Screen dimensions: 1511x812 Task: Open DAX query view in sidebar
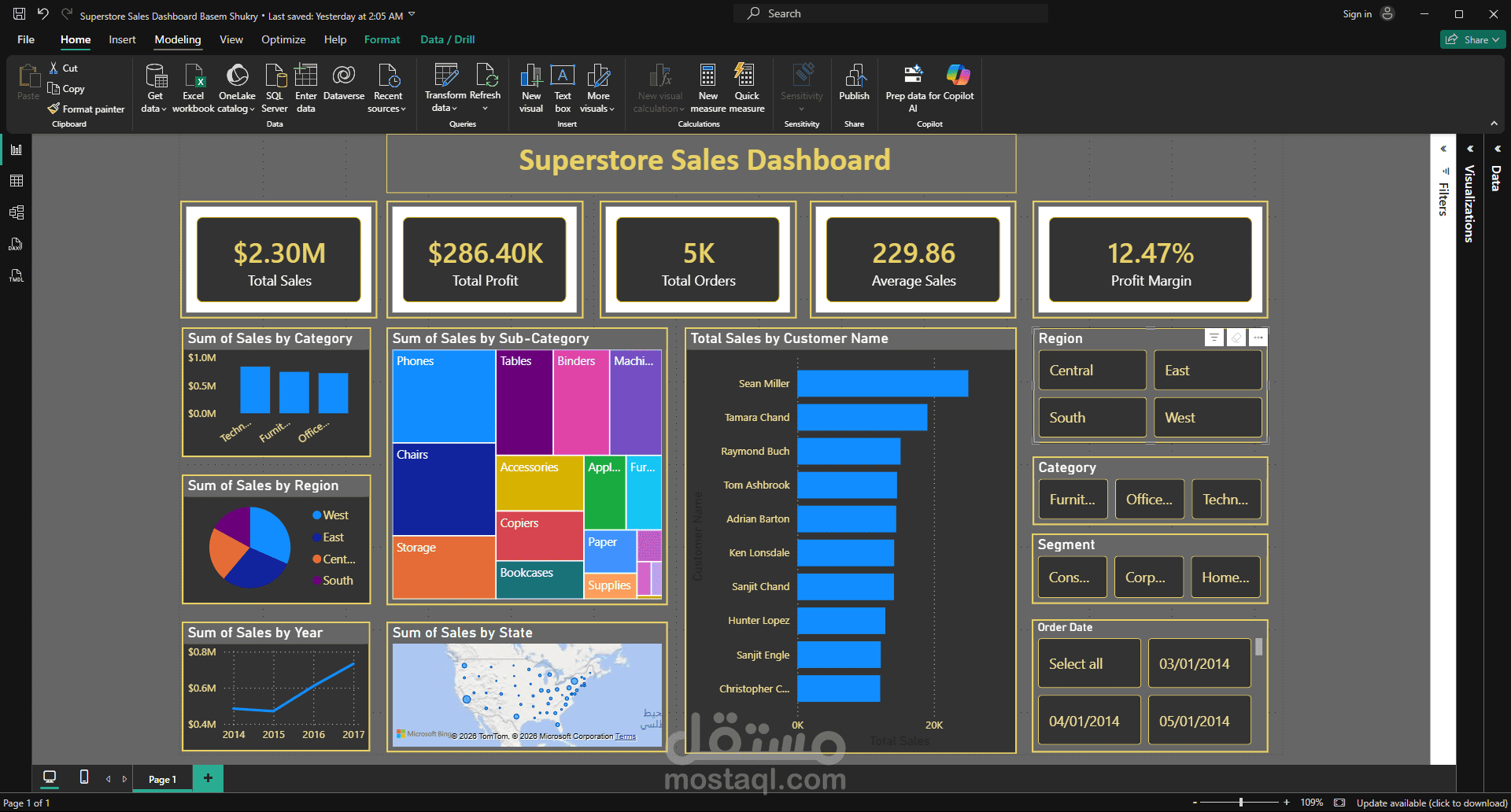(16, 244)
